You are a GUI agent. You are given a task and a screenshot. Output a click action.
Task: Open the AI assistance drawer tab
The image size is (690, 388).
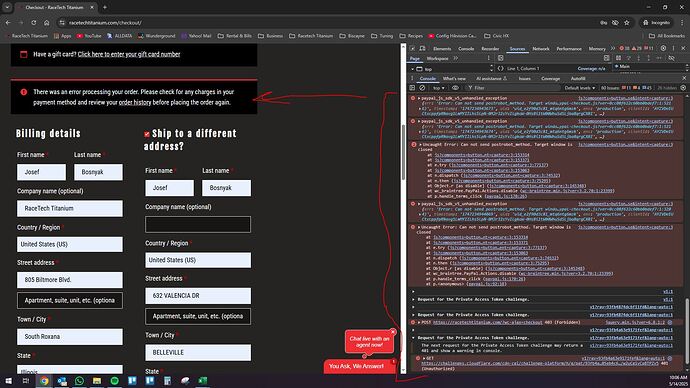point(492,78)
